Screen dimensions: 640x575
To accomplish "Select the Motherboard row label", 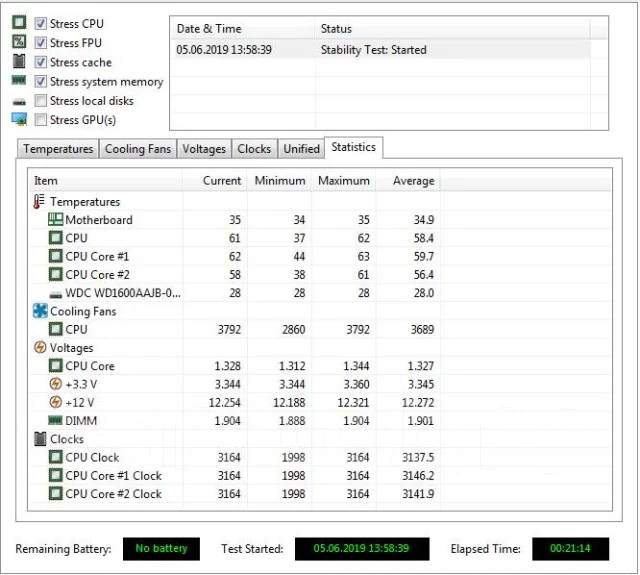I will click(x=99, y=220).
